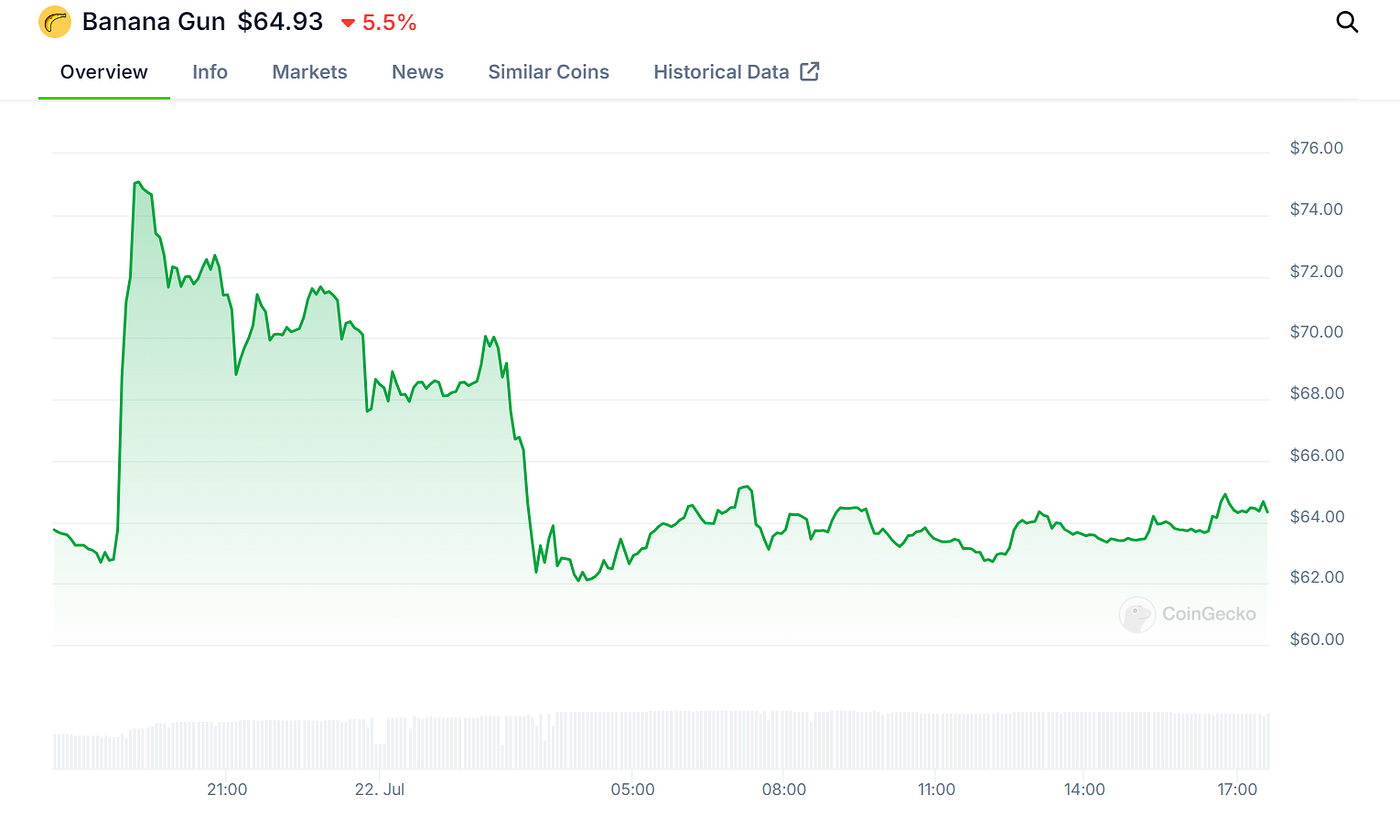1400x826 pixels.
Task: Click the Banana Gun coin logo
Action: (x=55, y=22)
